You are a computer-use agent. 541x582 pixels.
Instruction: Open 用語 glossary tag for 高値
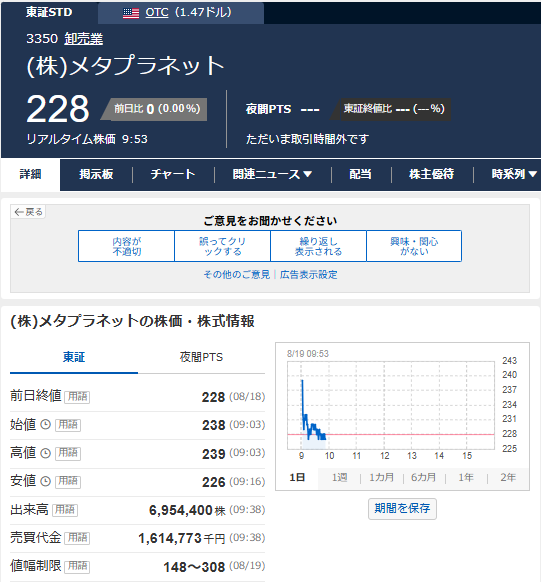[68, 453]
